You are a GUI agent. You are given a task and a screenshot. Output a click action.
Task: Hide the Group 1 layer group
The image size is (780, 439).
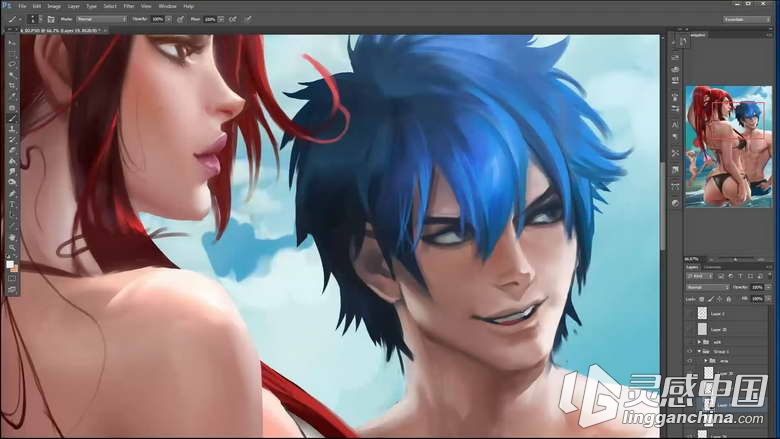(x=689, y=351)
